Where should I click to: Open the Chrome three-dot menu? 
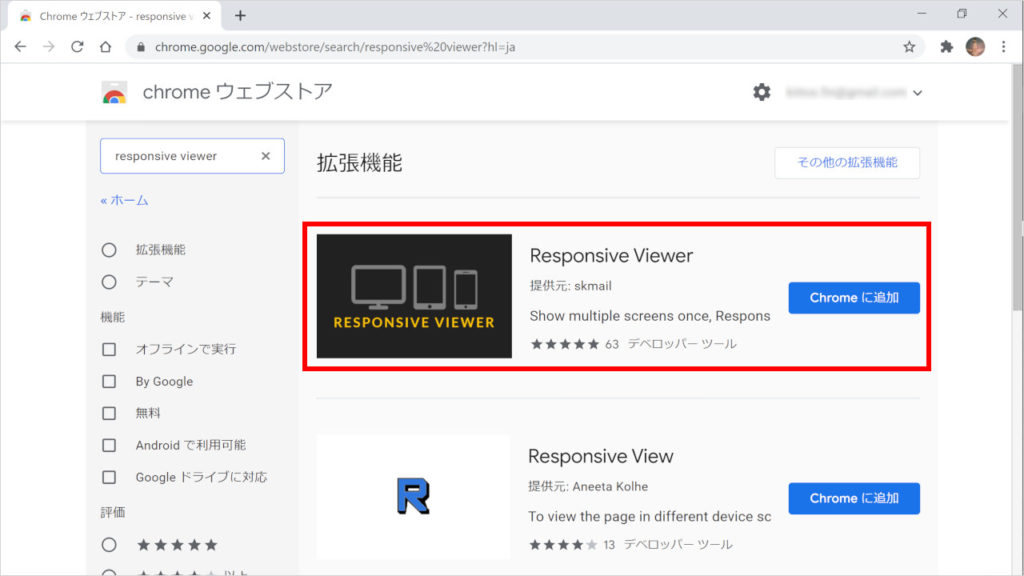click(1003, 46)
